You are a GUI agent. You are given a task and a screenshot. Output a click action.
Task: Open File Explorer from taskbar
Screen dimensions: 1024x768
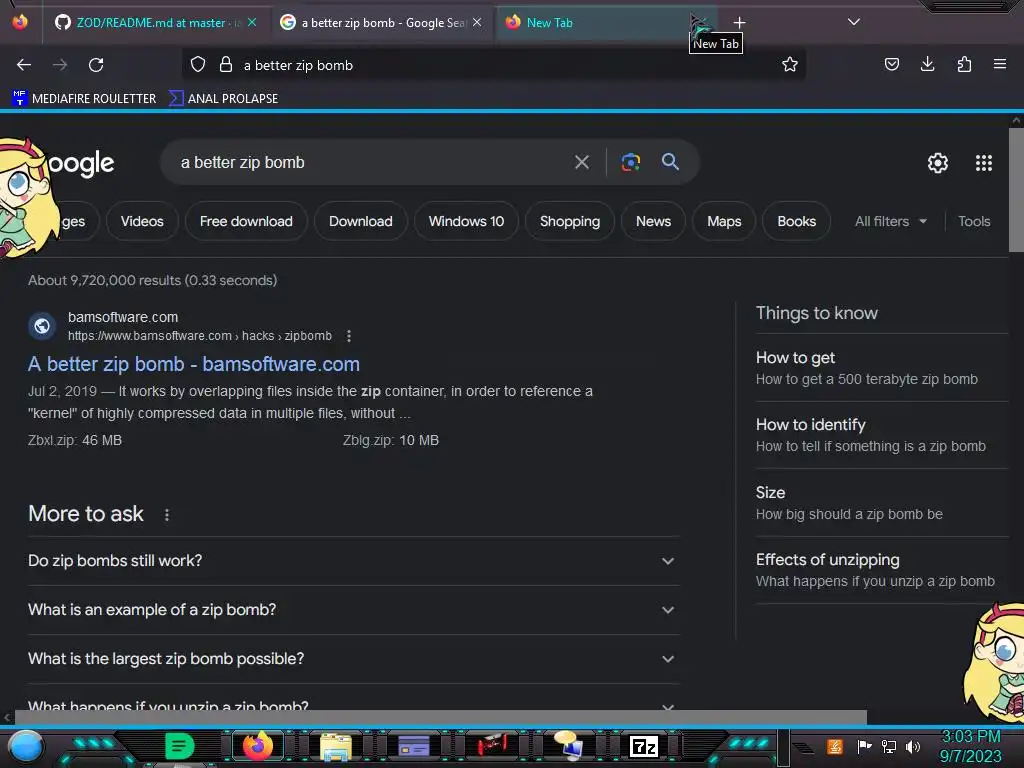[x=336, y=746]
